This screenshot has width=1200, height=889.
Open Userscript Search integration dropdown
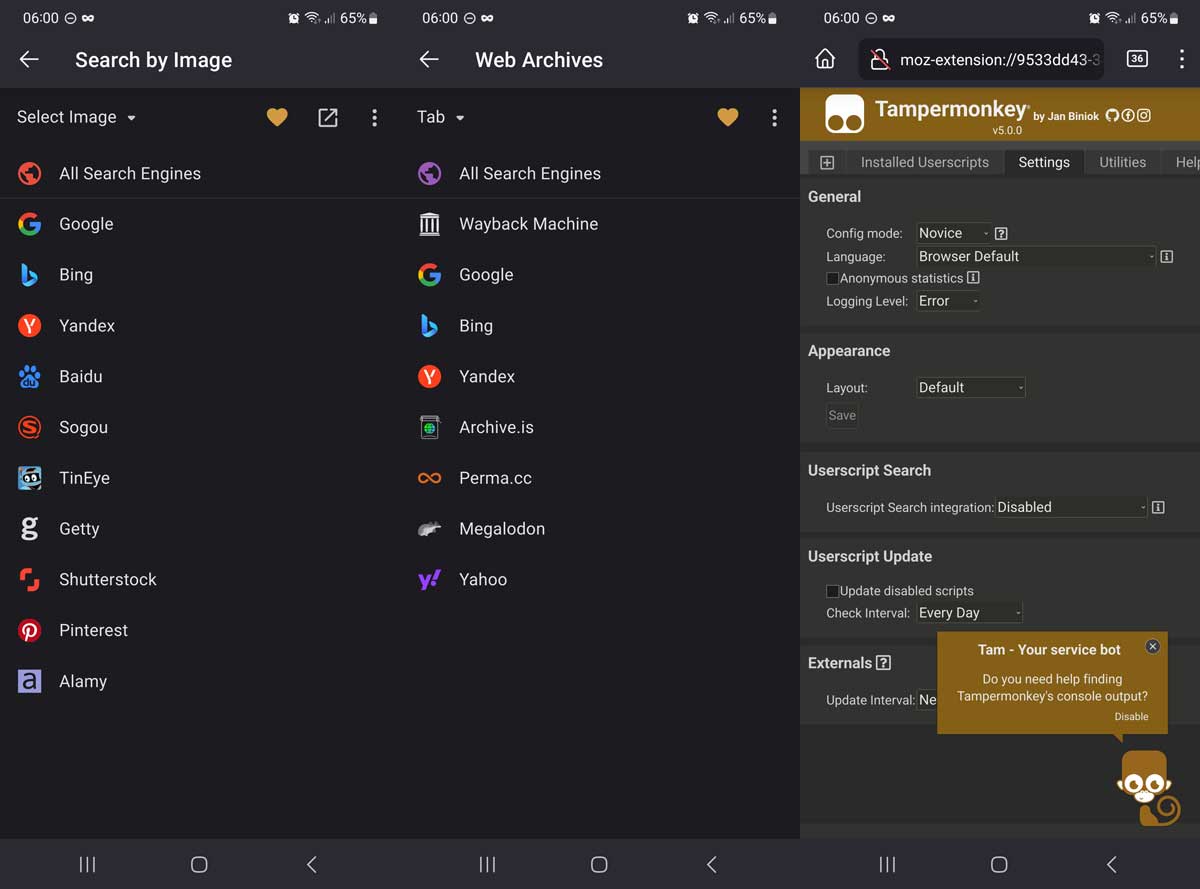[x=1071, y=507]
